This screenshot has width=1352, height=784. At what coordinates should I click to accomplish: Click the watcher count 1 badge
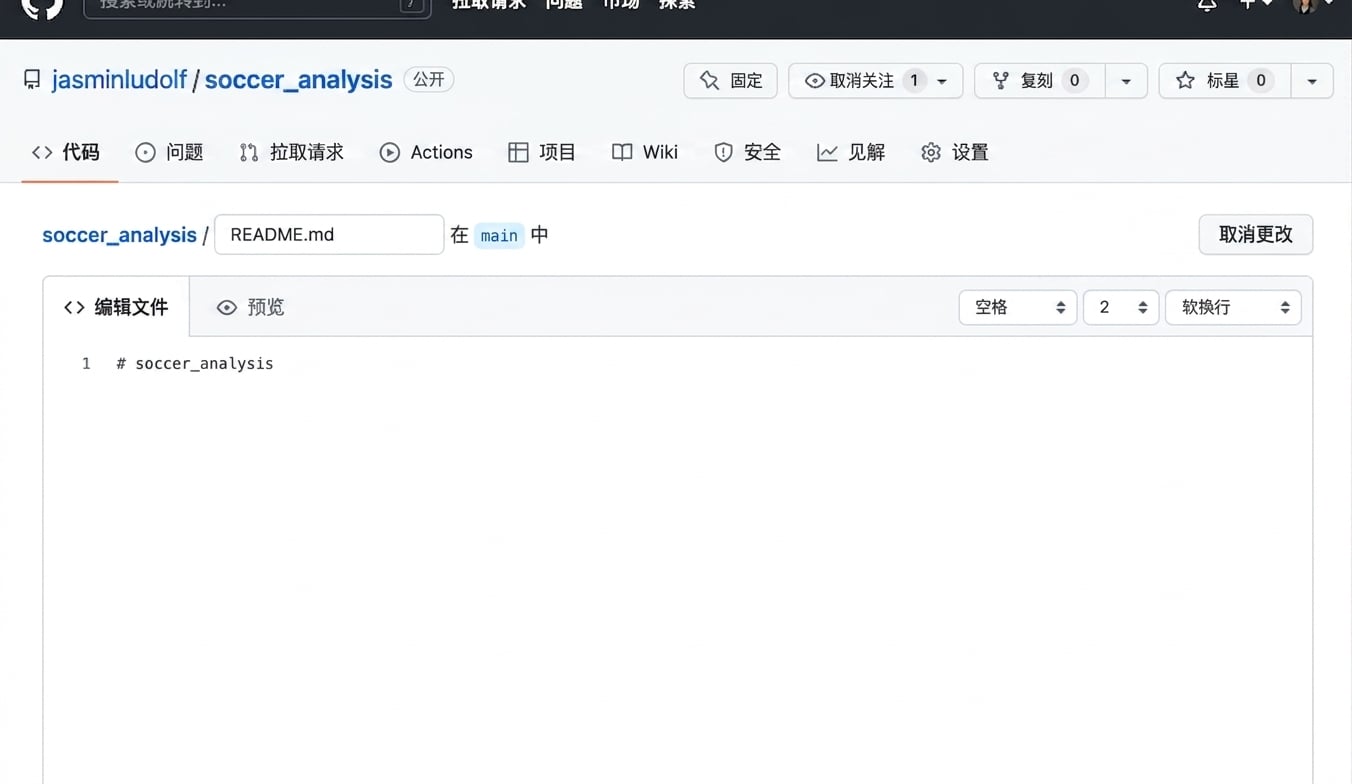[913, 81]
